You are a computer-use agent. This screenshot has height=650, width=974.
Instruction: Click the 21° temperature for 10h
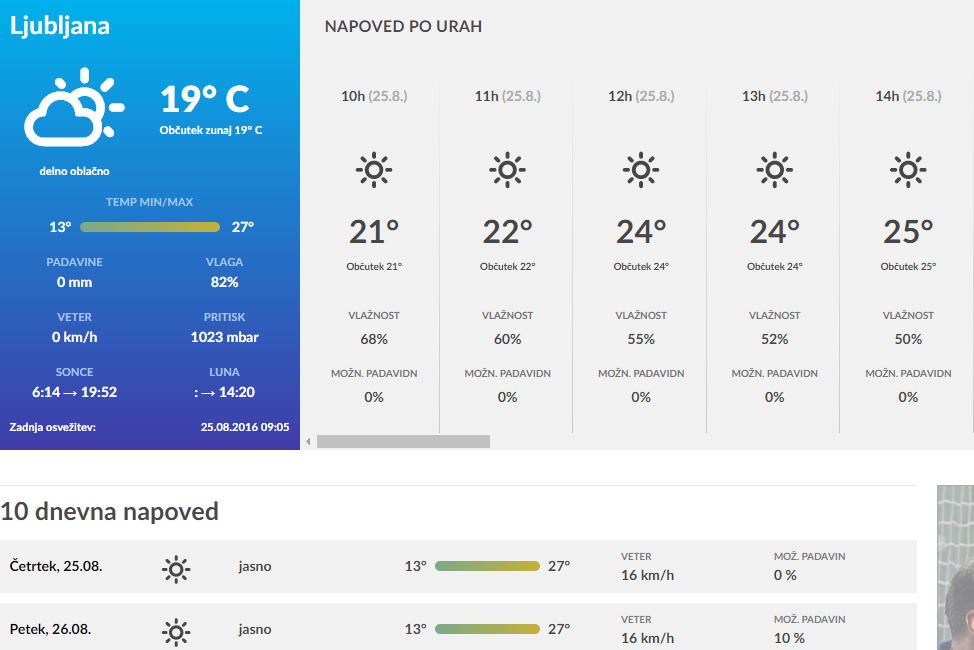click(x=374, y=232)
